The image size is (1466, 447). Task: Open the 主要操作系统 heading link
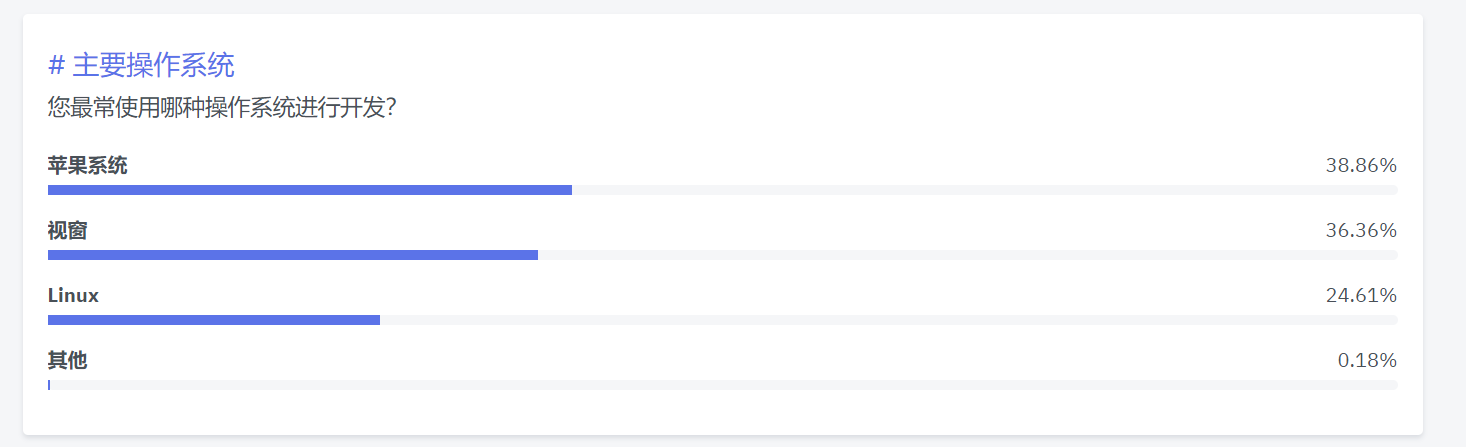point(141,66)
